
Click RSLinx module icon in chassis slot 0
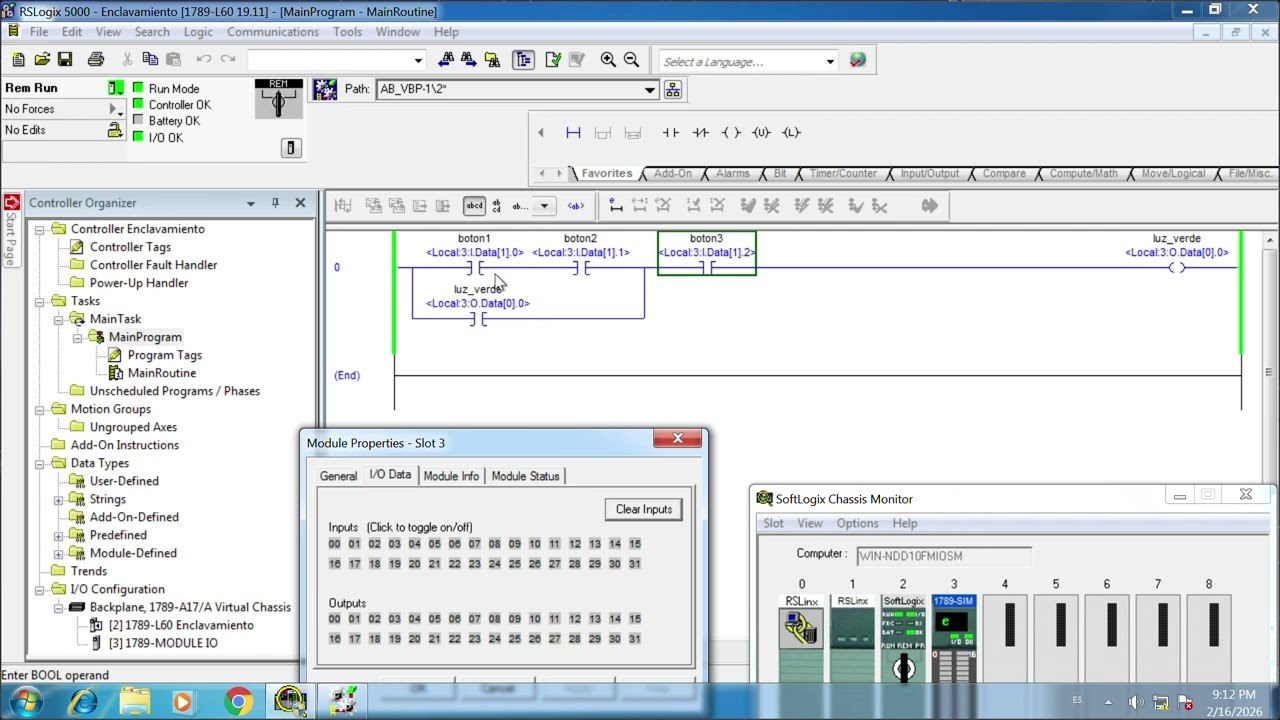click(x=801, y=627)
